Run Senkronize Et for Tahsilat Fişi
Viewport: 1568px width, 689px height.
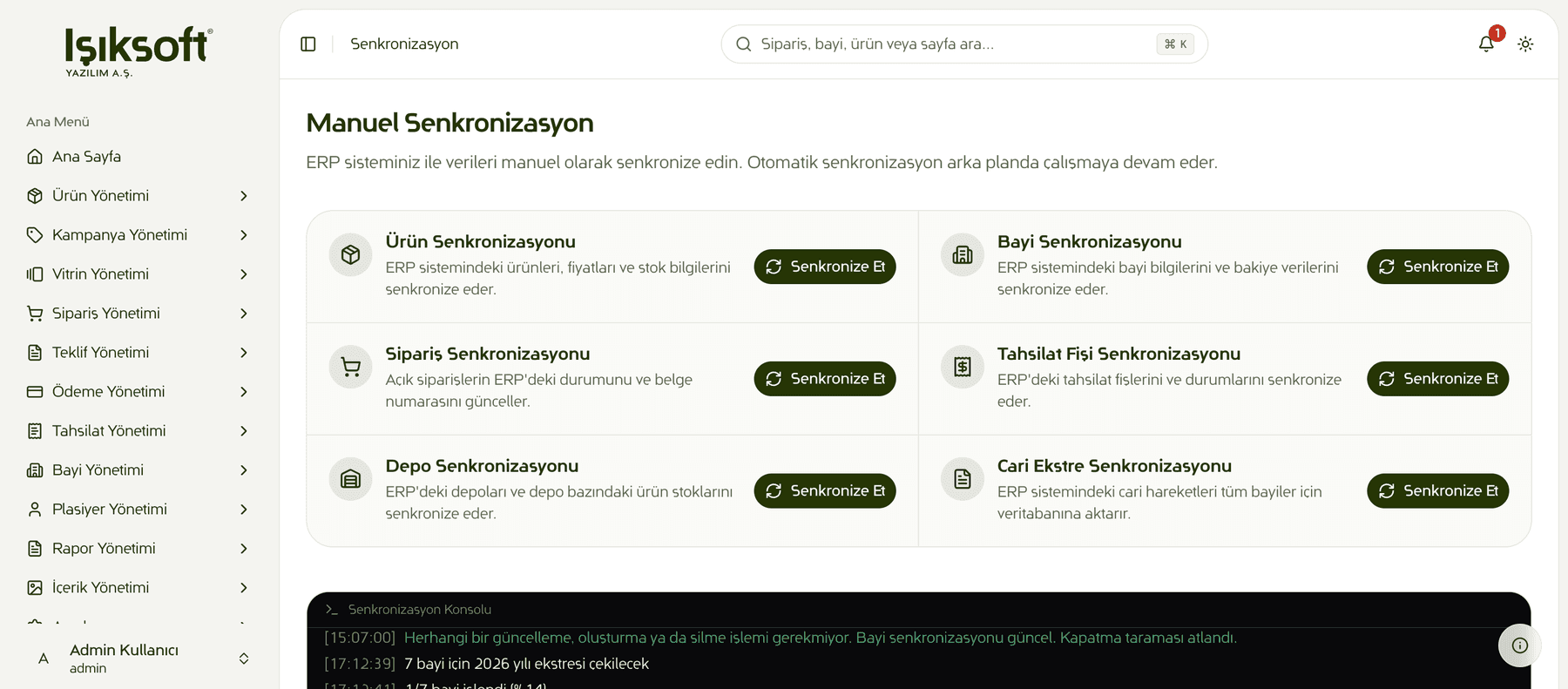click(1438, 379)
